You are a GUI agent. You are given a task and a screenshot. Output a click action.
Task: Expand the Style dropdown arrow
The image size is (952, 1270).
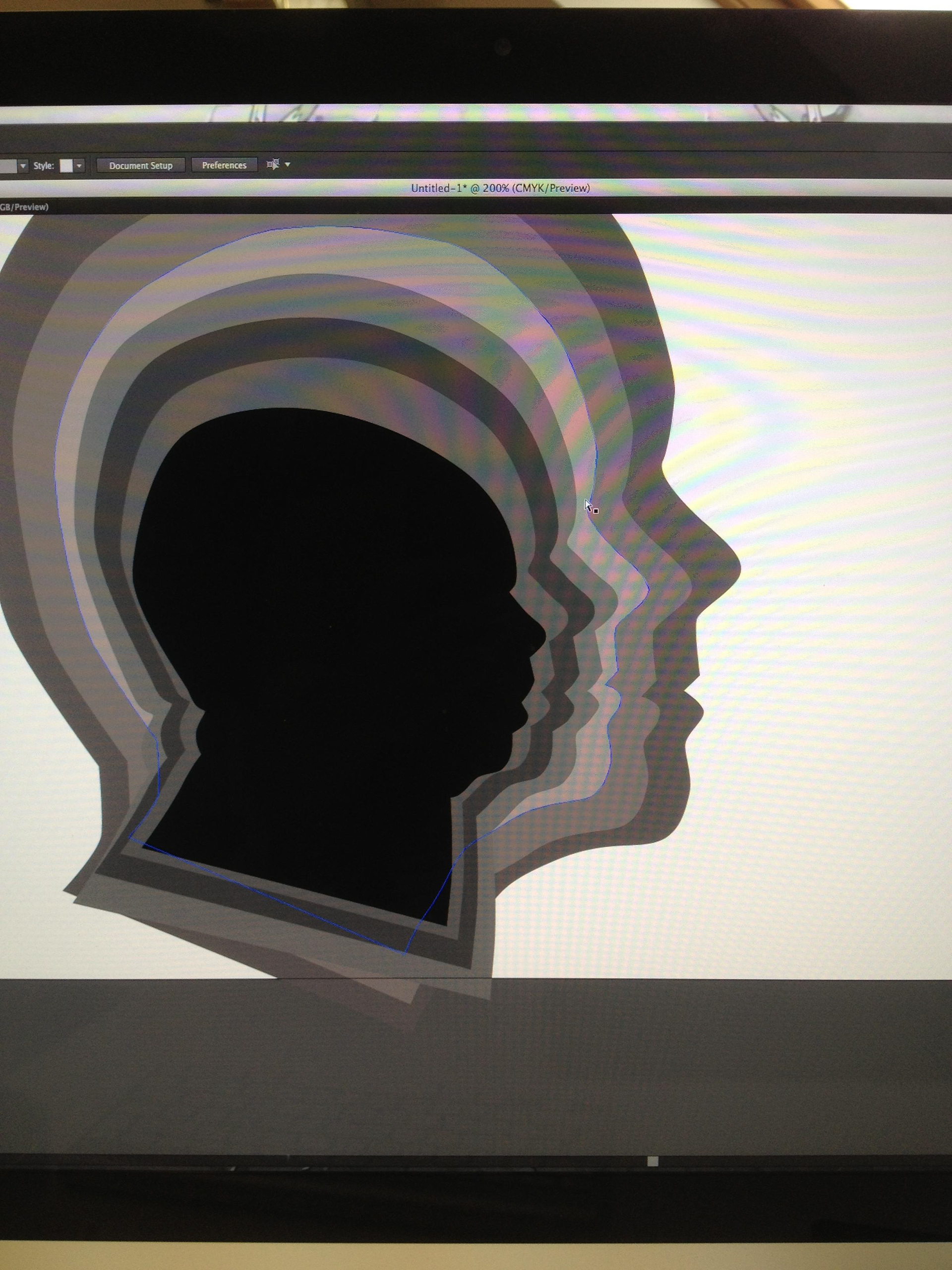tap(79, 165)
